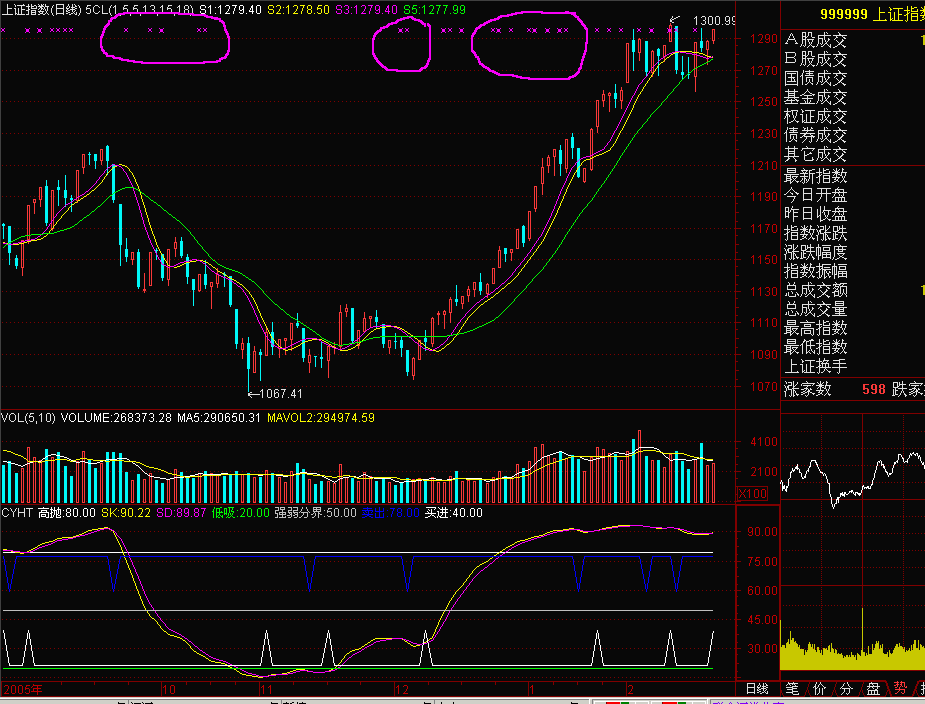Image resolution: width=925 pixels, height=704 pixels.
Task: Select the 国债成交 row
Action: [x=852, y=78]
